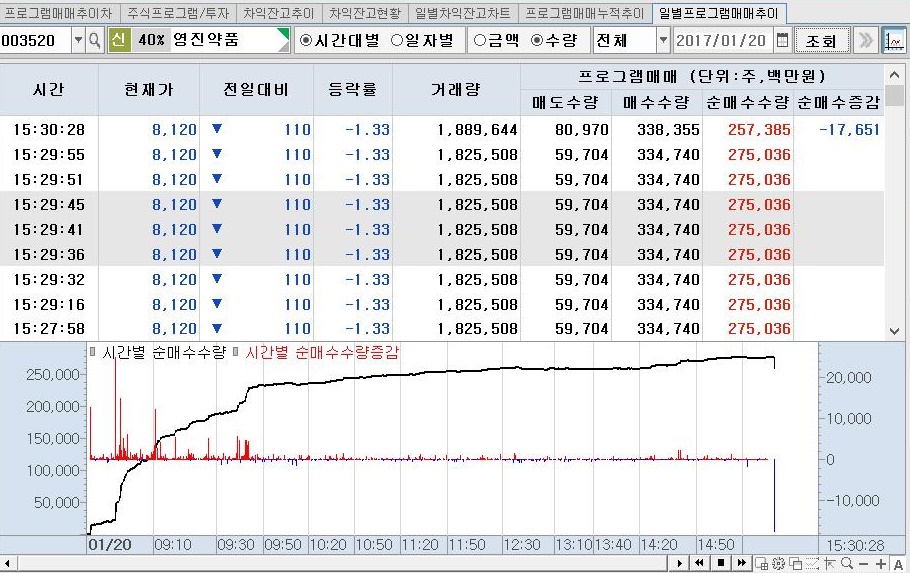This screenshot has width=910, height=573.
Task: Click the 순매수수량 column header
Action: (x=748, y=103)
